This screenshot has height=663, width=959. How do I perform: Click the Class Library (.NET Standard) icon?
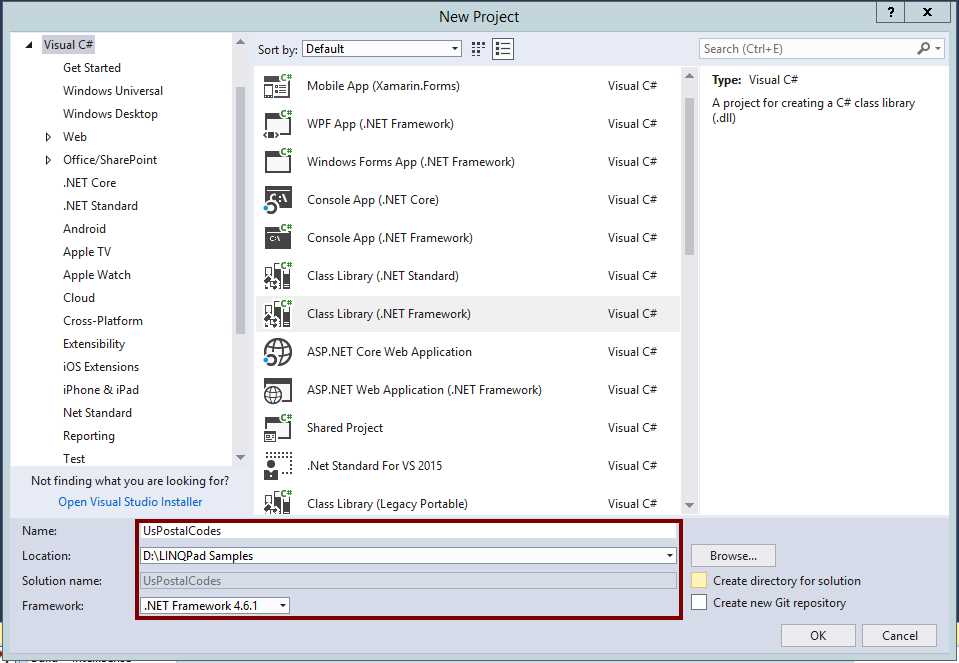pos(278,276)
